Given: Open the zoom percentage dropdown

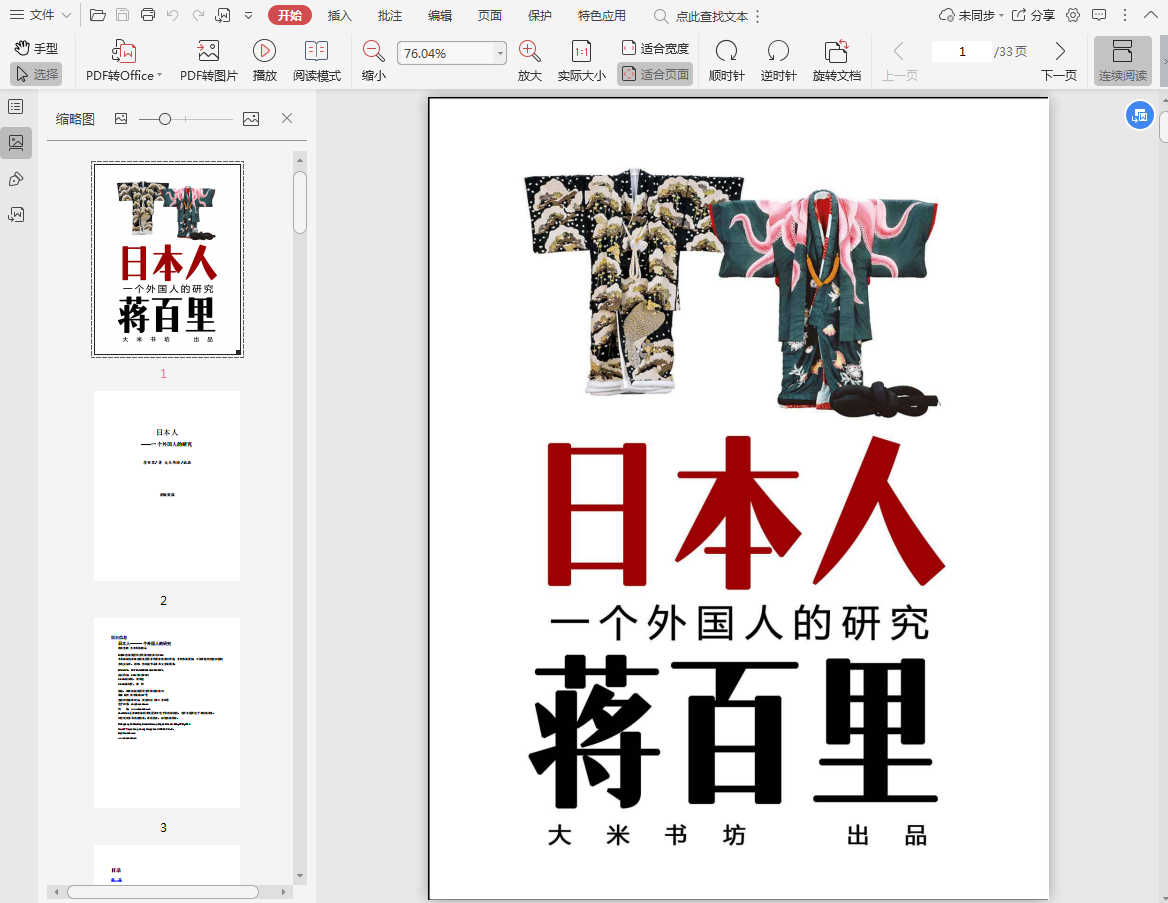Looking at the screenshot, I should point(499,54).
